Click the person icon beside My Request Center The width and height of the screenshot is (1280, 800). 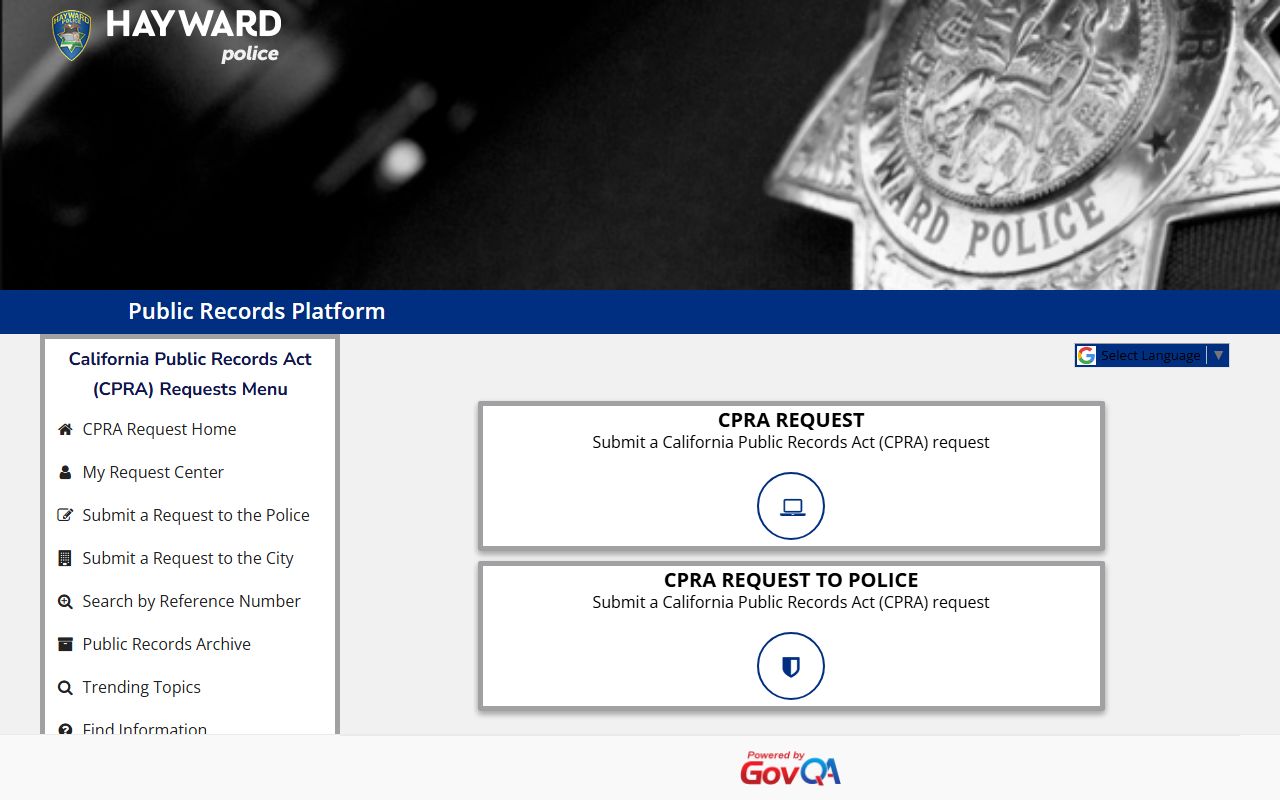tap(65, 472)
